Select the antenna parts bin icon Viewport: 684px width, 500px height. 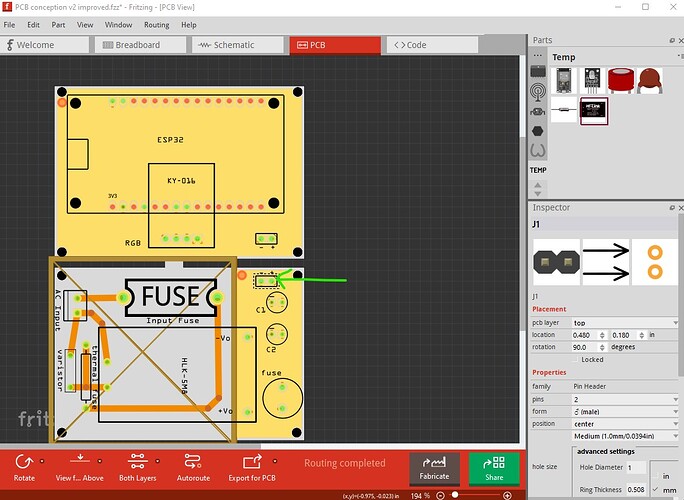tap(538, 92)
